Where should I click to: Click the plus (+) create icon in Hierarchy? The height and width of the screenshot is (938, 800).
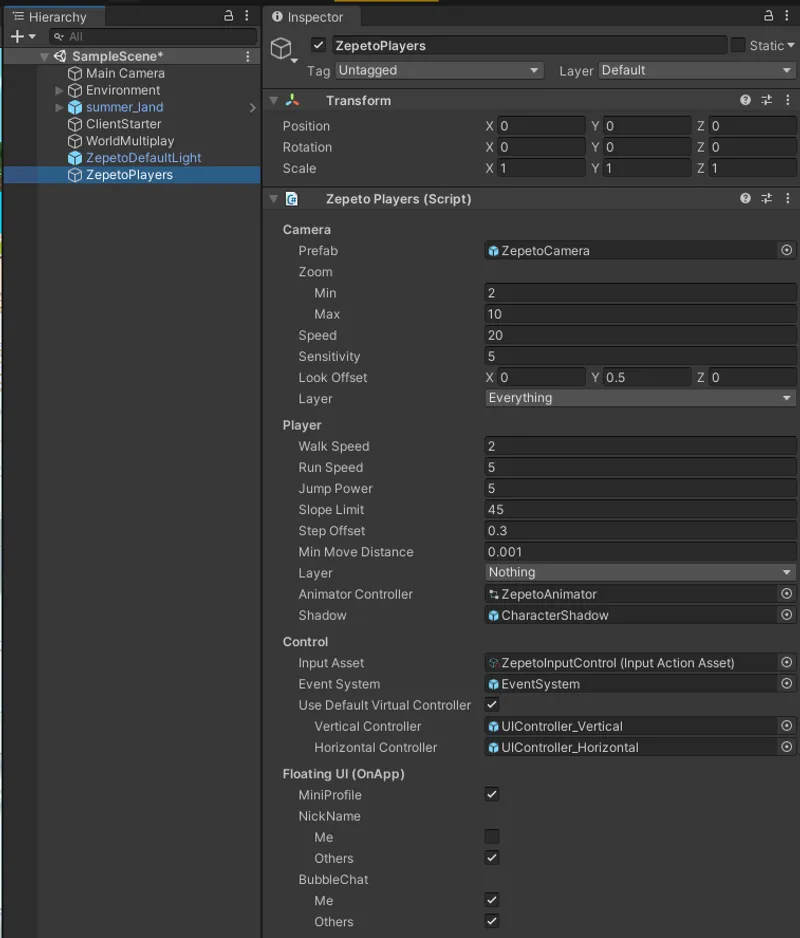coord(18,36)
